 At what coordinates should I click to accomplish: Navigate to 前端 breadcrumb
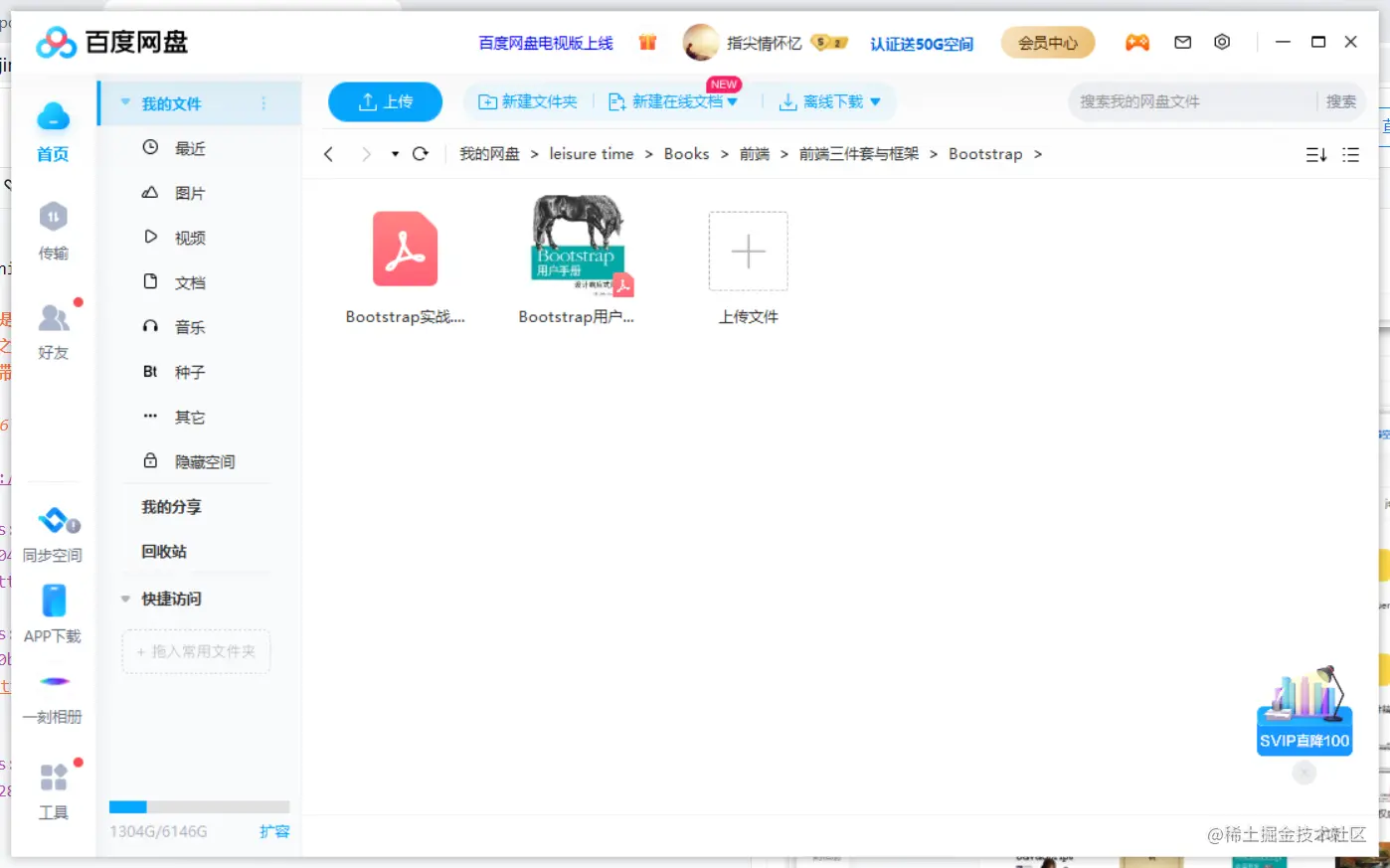click(x=754, y=154)
